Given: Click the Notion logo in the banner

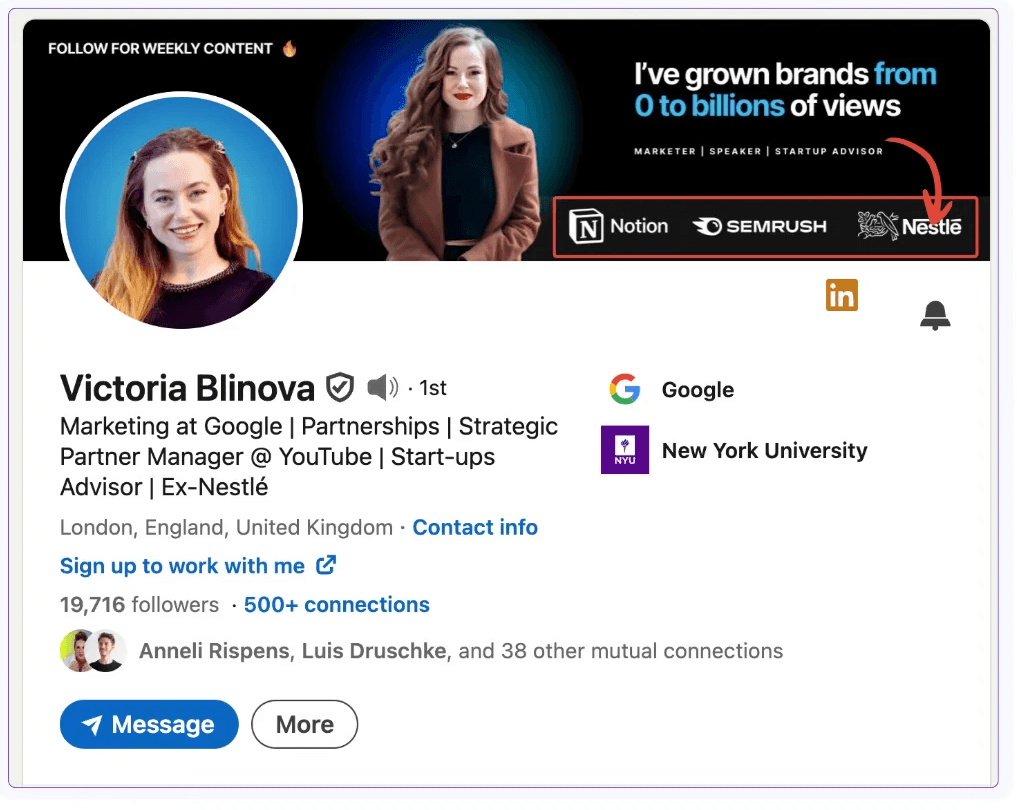Looking at the screenshot, I should 619,226.
